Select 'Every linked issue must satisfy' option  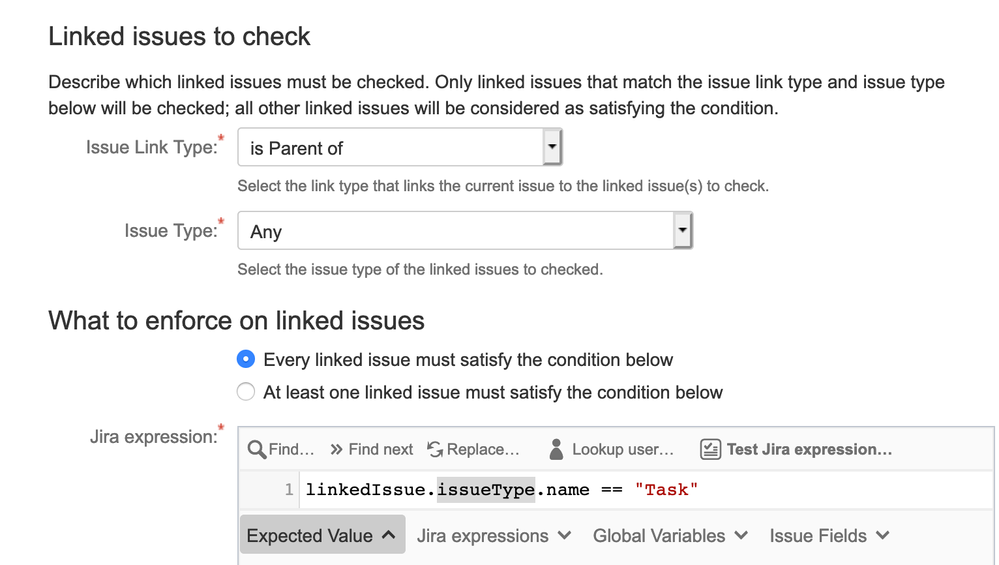(246, 359)
